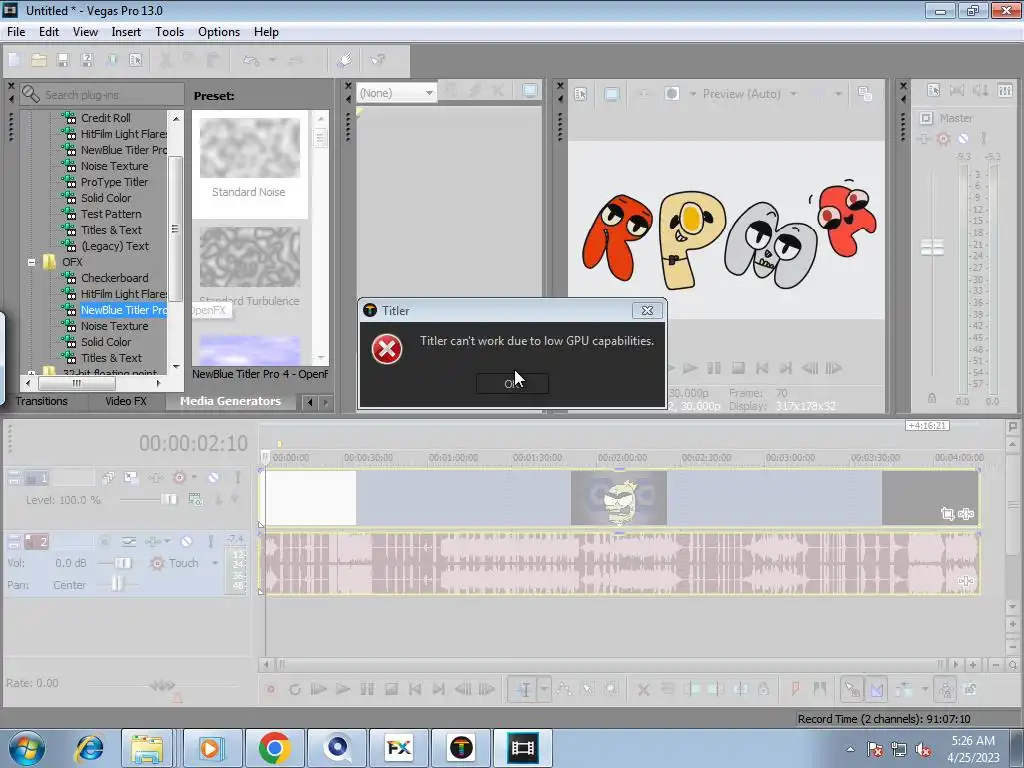Image resolution: width=1024 pixels, height=768 pixels.
Task: Mute the Master bus
Action: click(x=963, y=138)
